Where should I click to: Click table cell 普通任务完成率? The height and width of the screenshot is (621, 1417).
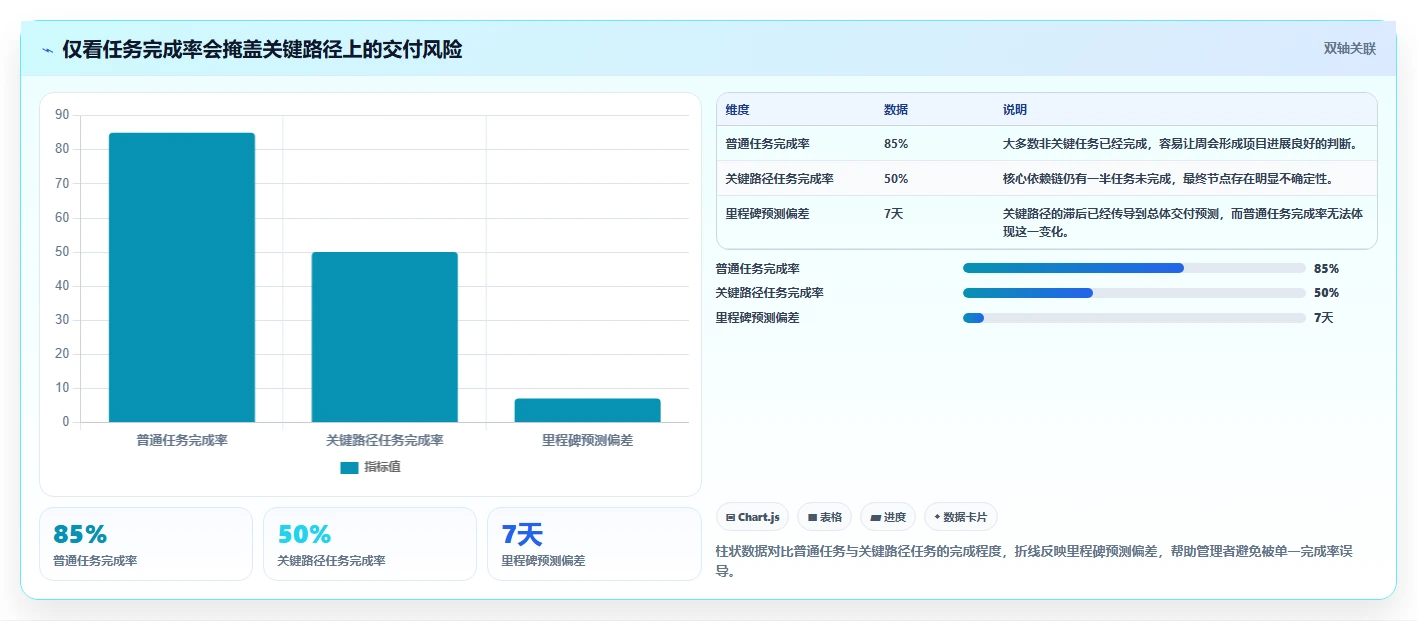point(768,144)
